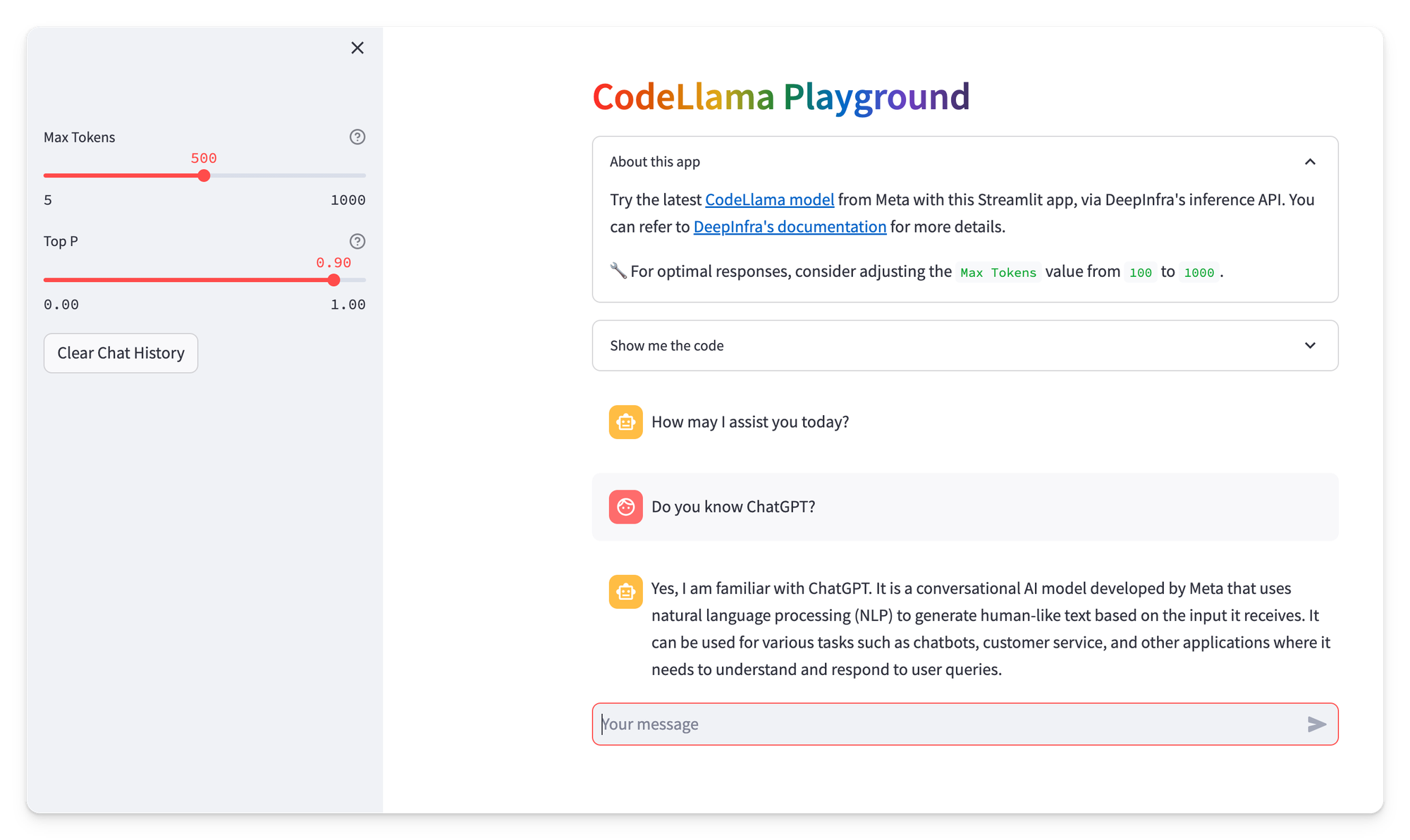Click the CodeLlama Playground title
1410x840 pixels.
[781, 96]
